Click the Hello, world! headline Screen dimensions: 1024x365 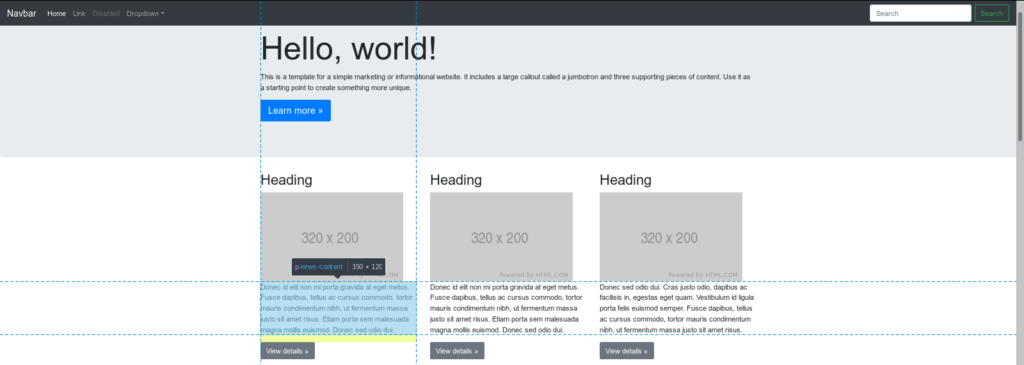[349, 48]
